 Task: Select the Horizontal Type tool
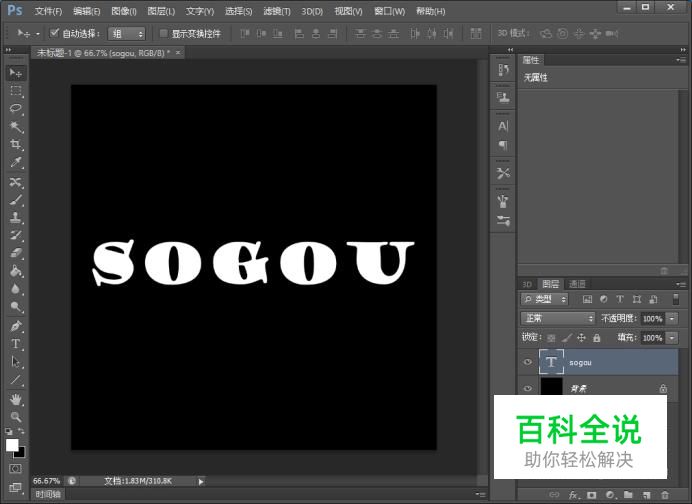pyautogui.click(x=16, y=344)
